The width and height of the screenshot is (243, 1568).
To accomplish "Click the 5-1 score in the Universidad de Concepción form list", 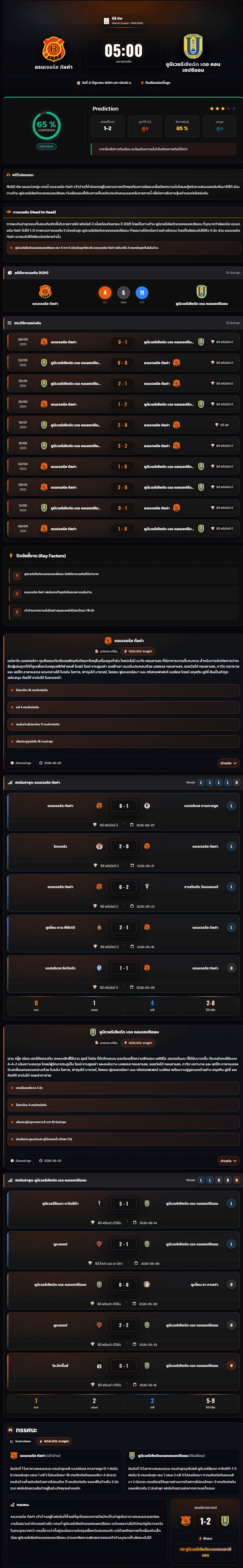I will pyautogui.click(x=124, y=1203).
